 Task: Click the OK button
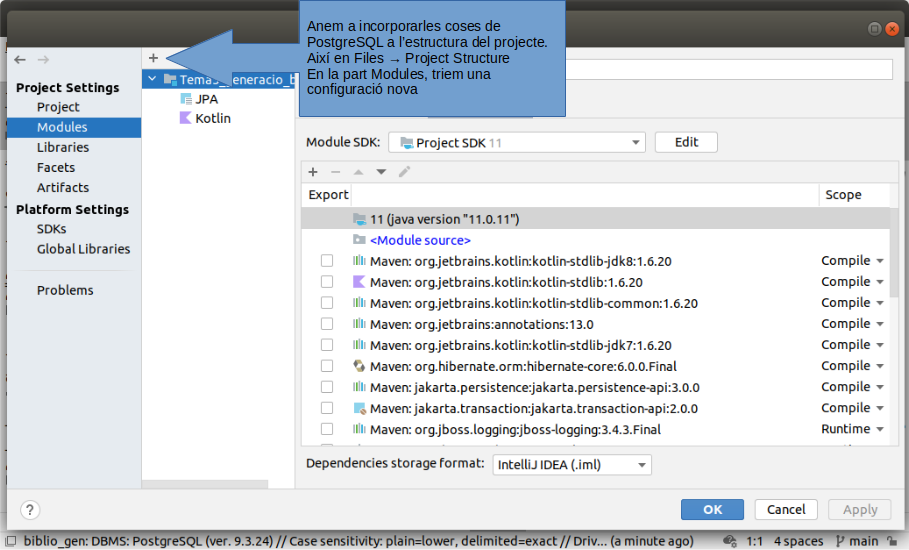pyautogui.click(x=712, y=509)
